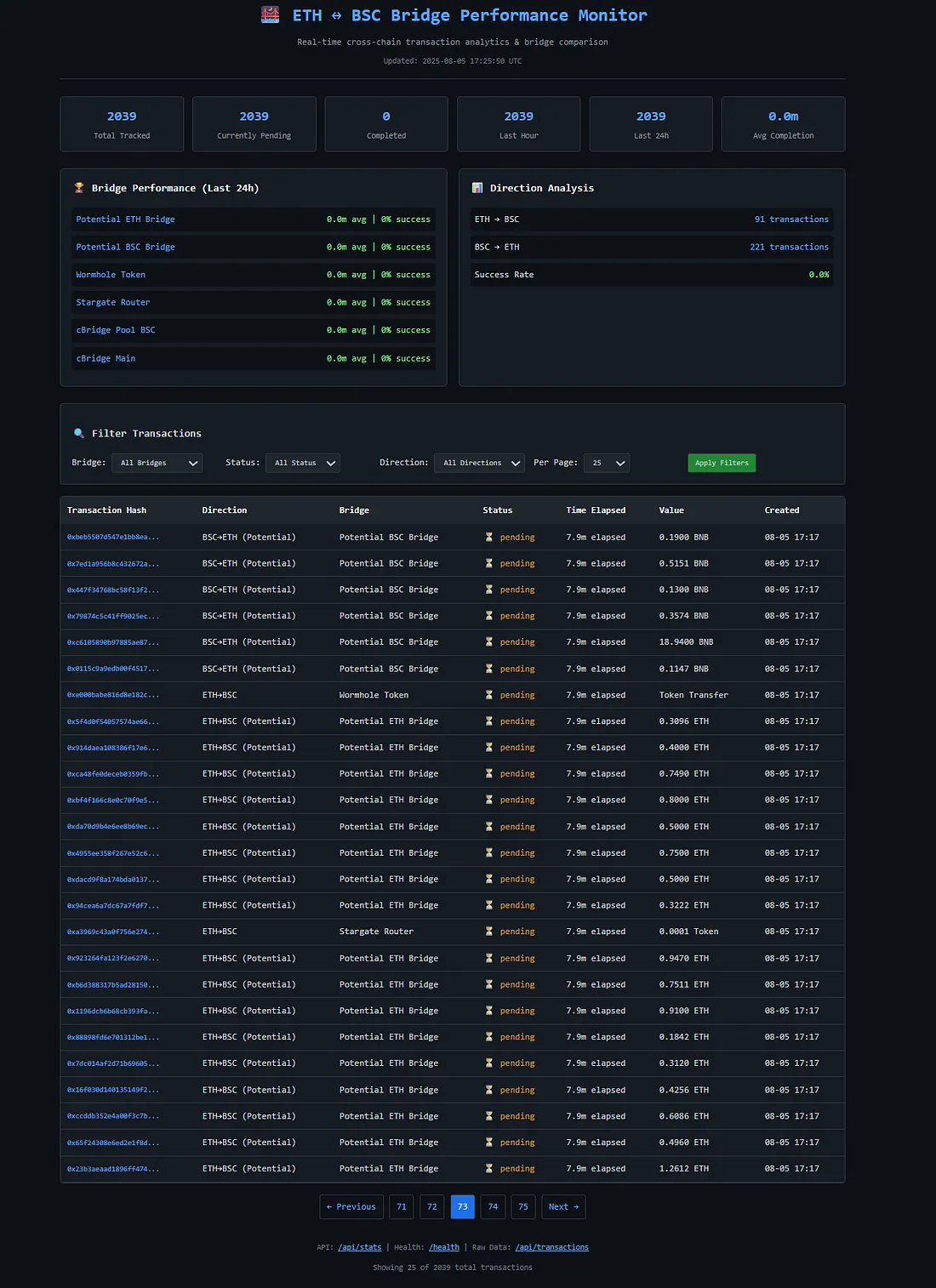Screen dimensions: 936x1288
Task: Follow the /health link in footer
Action: (x=444, y=1247)
